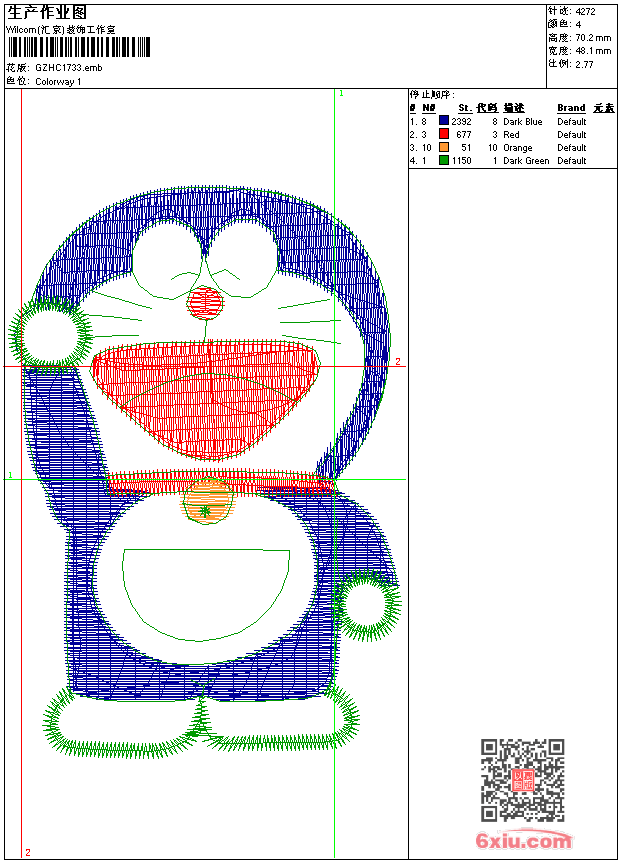This screenshot has width=620, height=860.
Task: Click the Dark Blue color swatch
Action: tap(444, 121)
